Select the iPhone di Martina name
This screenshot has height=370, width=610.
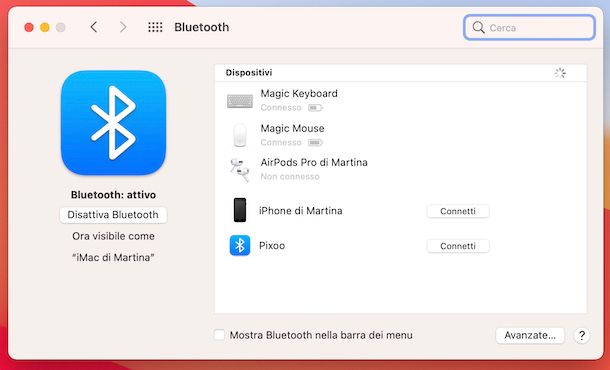pyautogui.click(x=301, y=211)
